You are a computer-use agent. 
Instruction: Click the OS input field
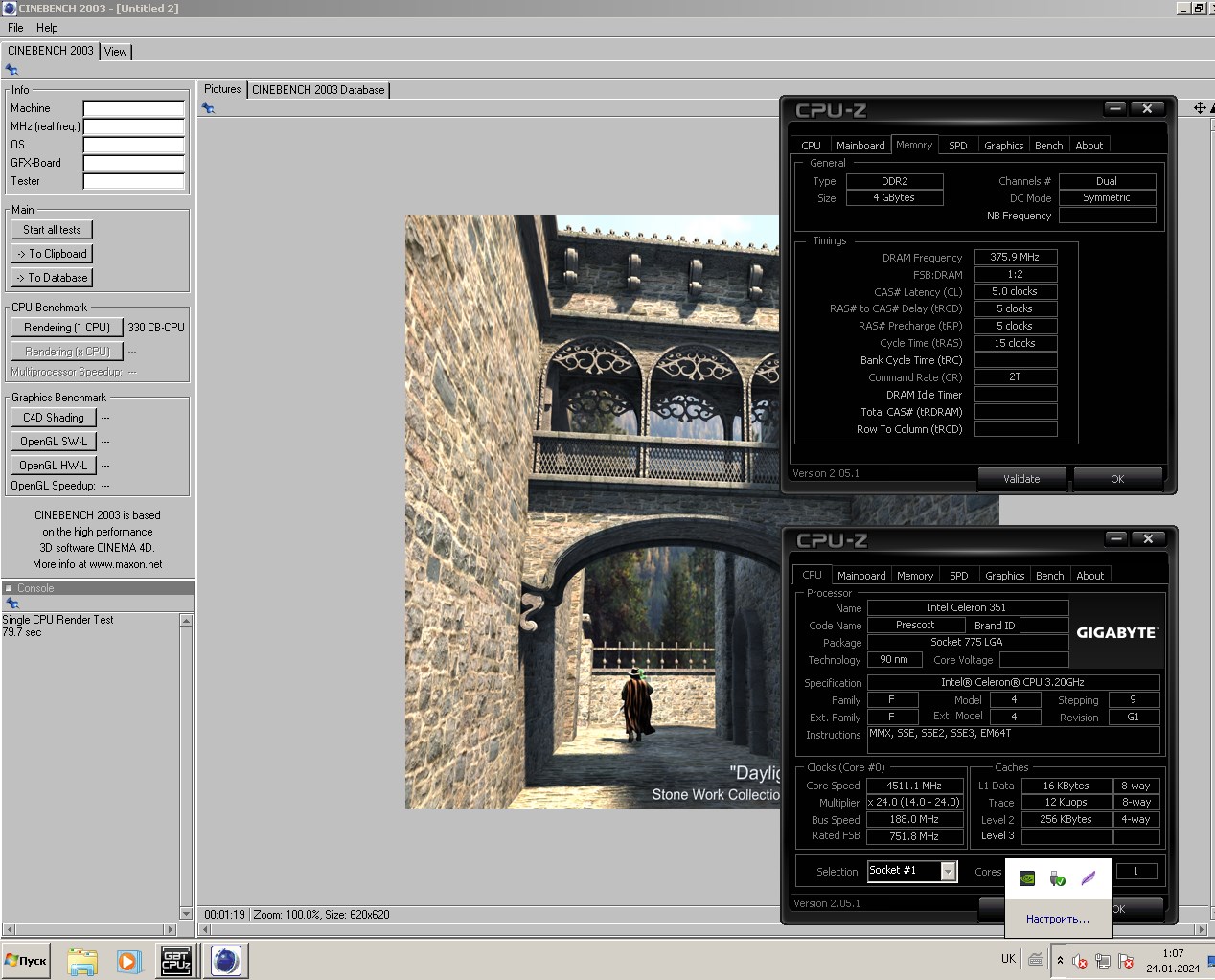[133, 145]
